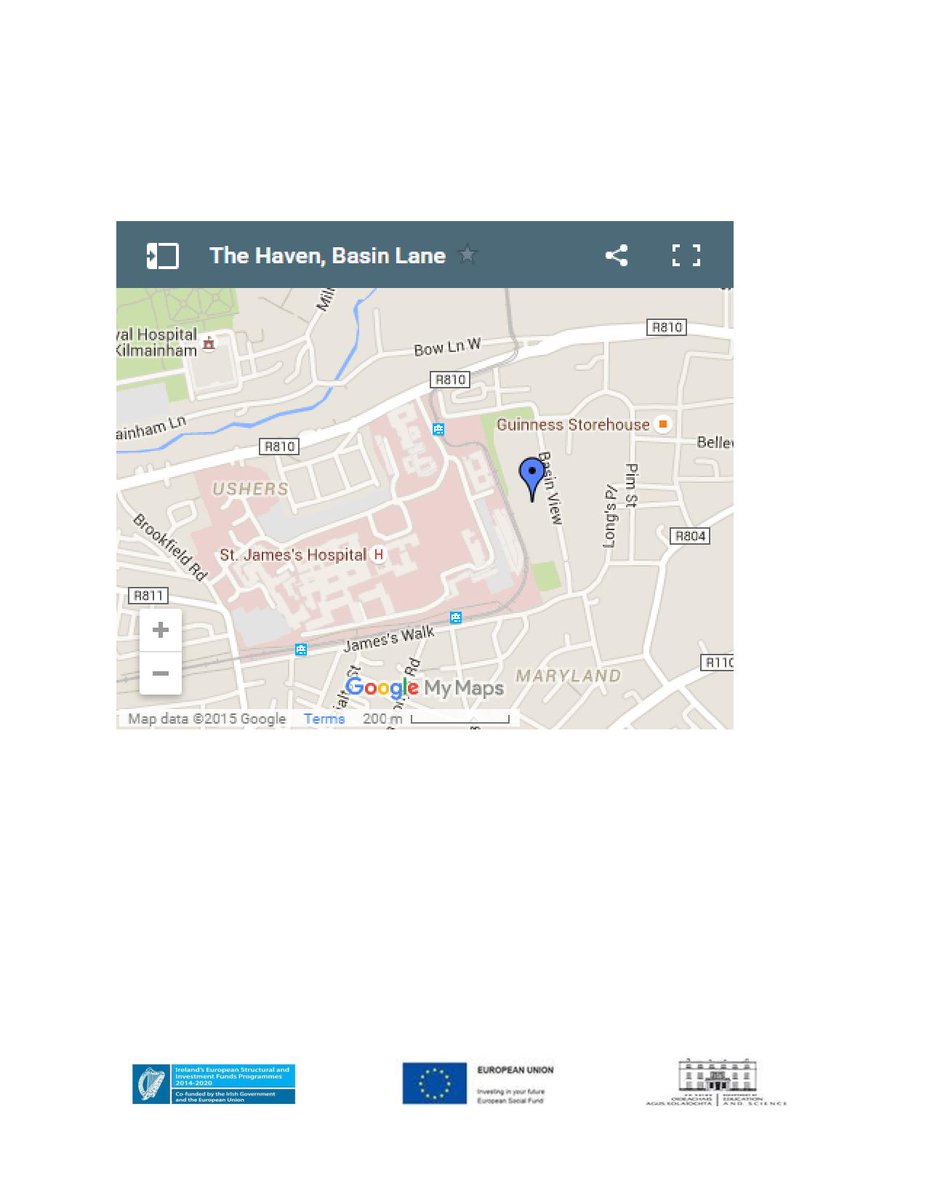The width and height of the screenshot is (927, 1200).
Task: Click the map title The Haven, Basin Lane
Action: pos(327,256)
